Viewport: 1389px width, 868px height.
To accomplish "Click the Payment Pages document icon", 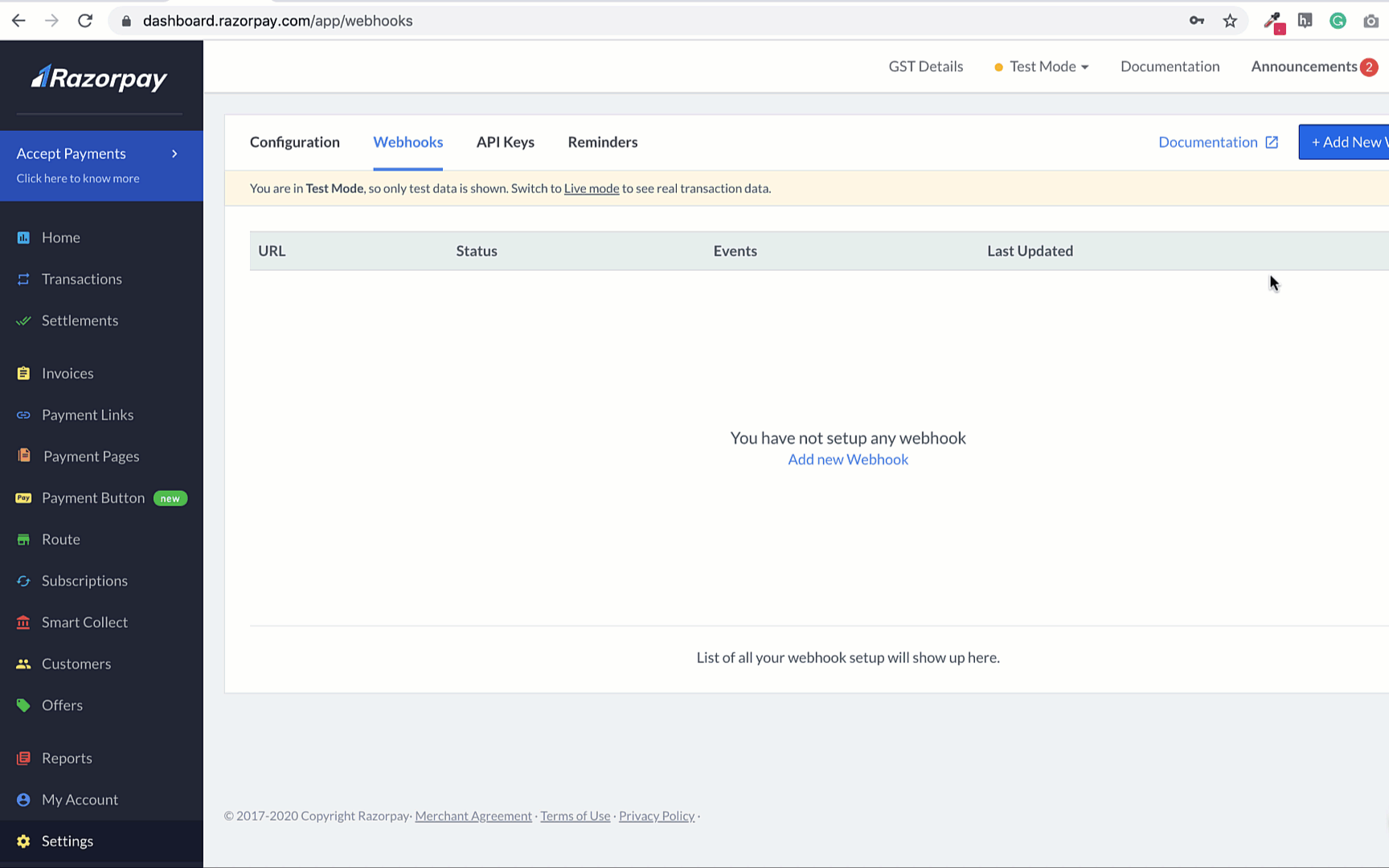I will 24,456.
